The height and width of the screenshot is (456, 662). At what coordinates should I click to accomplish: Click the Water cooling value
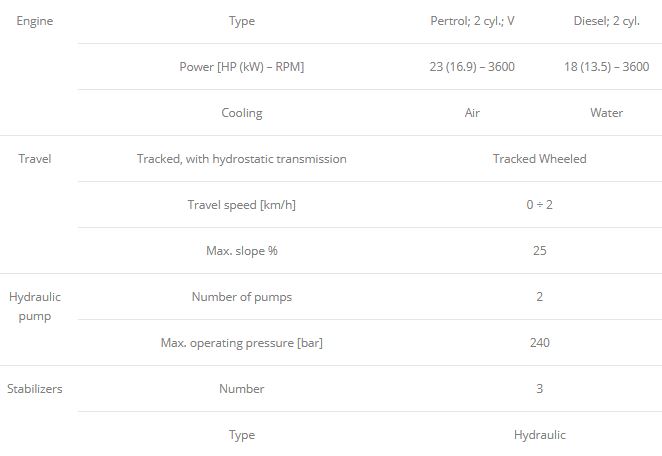[606, 113]
